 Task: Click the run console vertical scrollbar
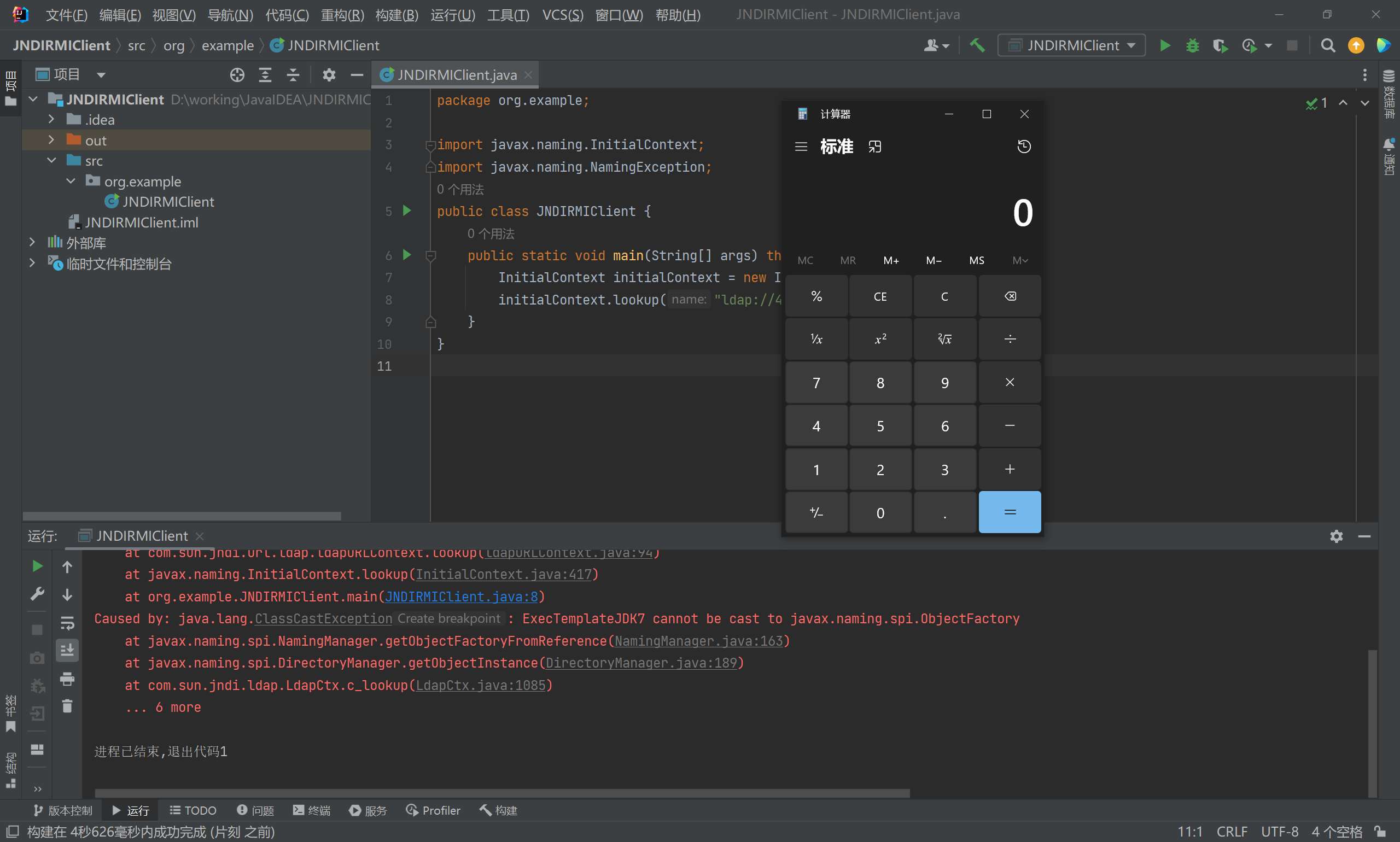pyautogui.click(x=1372, y=723)
